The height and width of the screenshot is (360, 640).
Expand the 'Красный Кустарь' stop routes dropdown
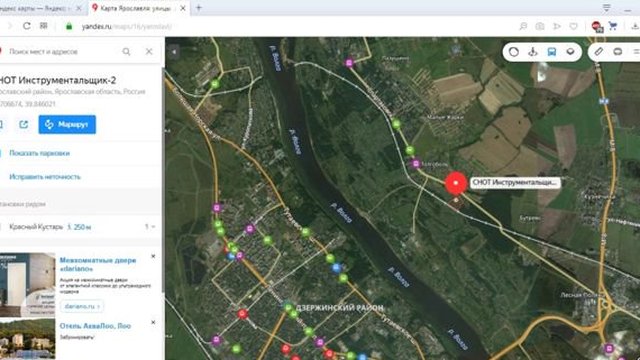click(x=150, y=227)
